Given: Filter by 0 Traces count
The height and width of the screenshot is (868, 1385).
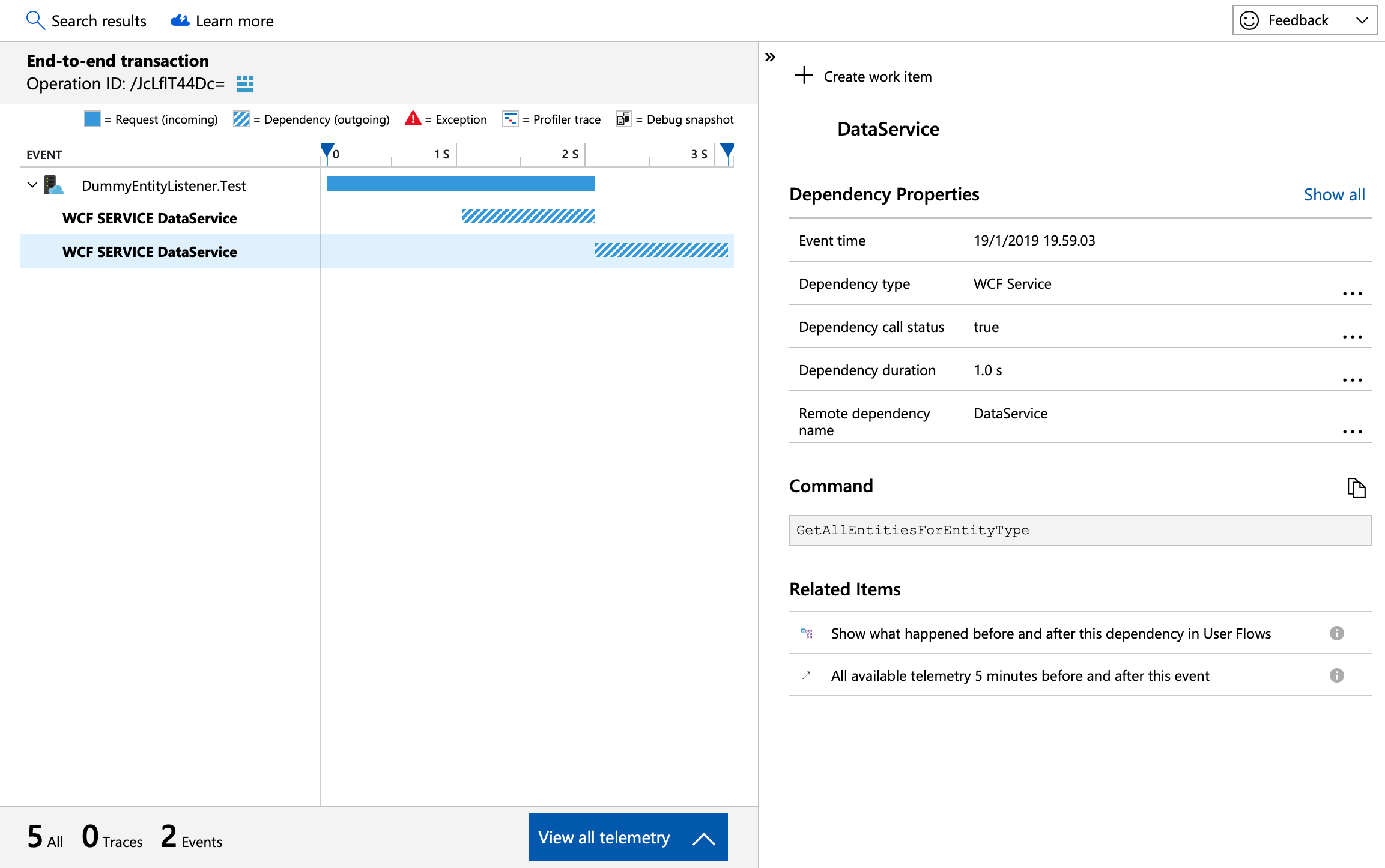Looking at the screenshot, I should click(x=112, y=837).
